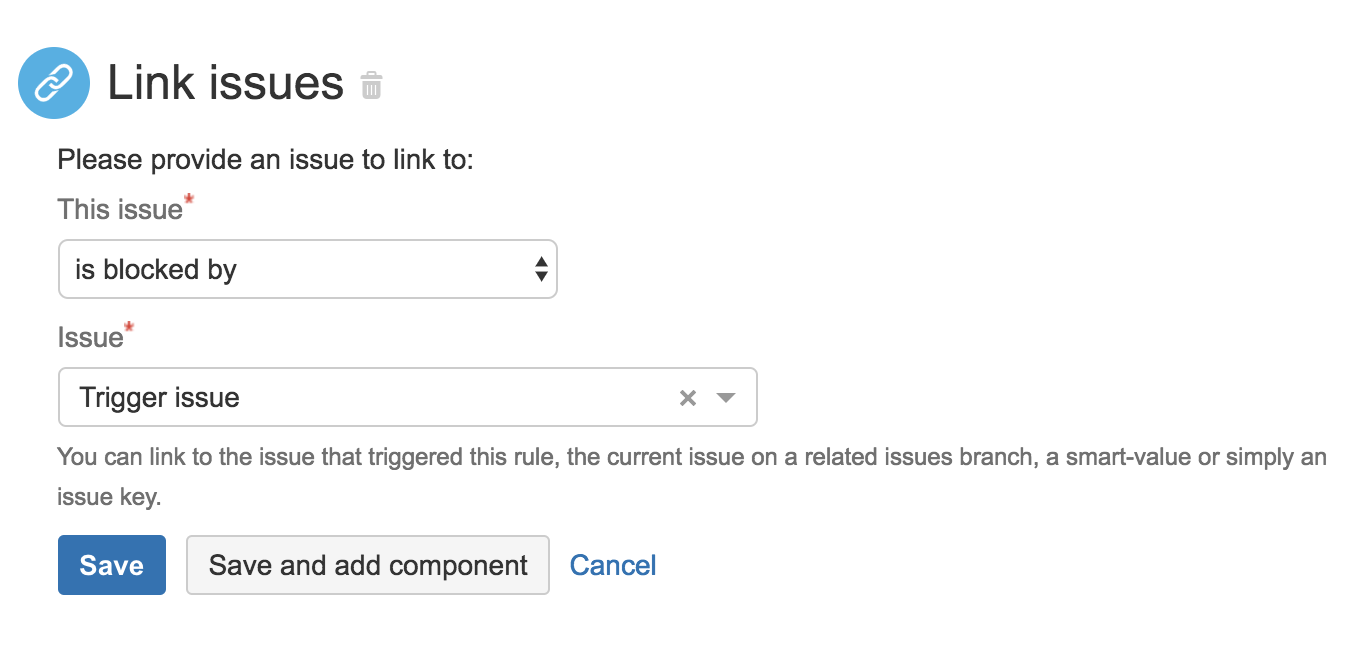This screenshot has width=1364, height=668.
Task: Click the 'Link issues' heading title
Action: click(225, 83)
